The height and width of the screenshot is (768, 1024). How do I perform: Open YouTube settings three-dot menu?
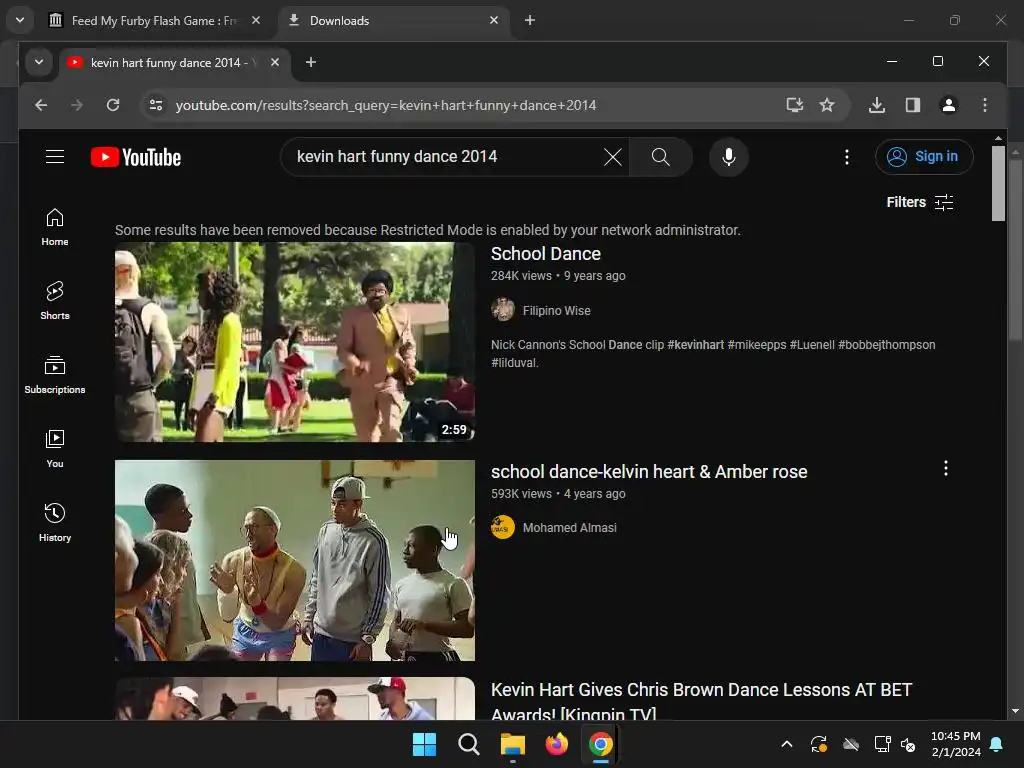[x=846, y=157]
